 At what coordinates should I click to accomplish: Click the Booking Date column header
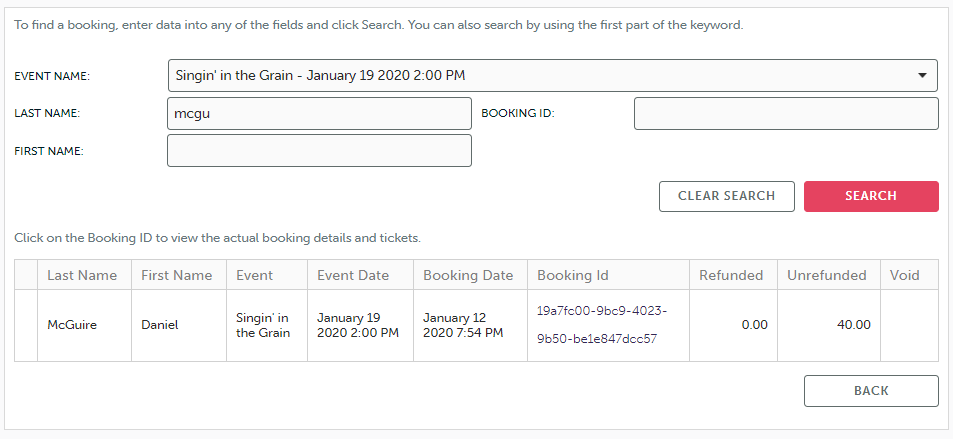click(x=468, y=275)
